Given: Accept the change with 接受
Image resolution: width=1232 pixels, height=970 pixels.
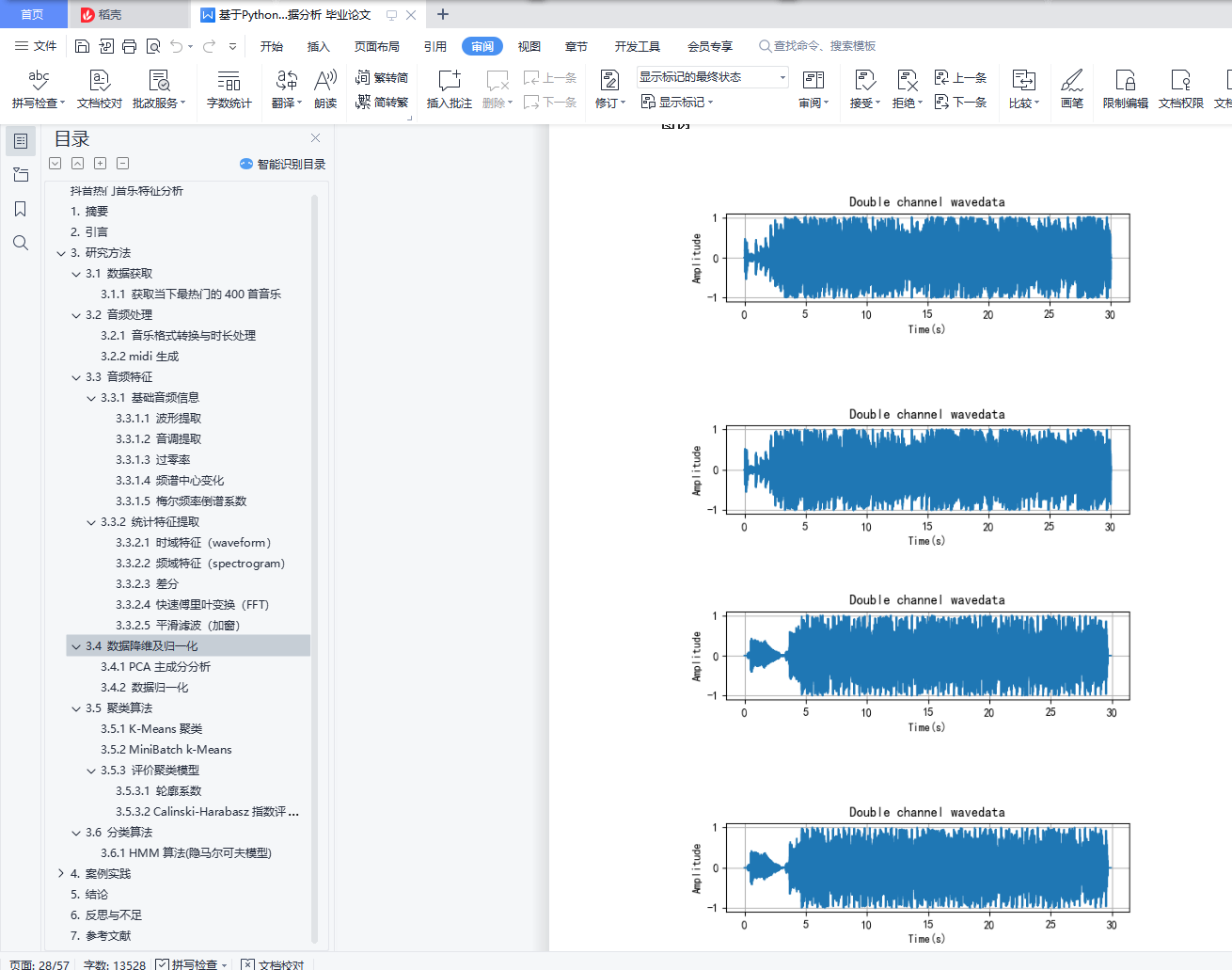Looking at the screenshot, I should tap(865, 89).
